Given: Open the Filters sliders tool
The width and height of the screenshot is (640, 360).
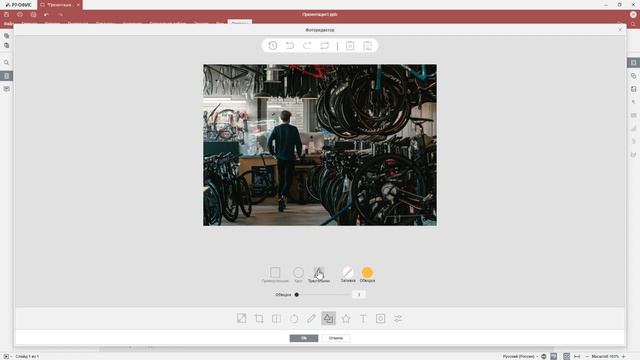Looking at the screenshot, I should (x=398, y=318).
